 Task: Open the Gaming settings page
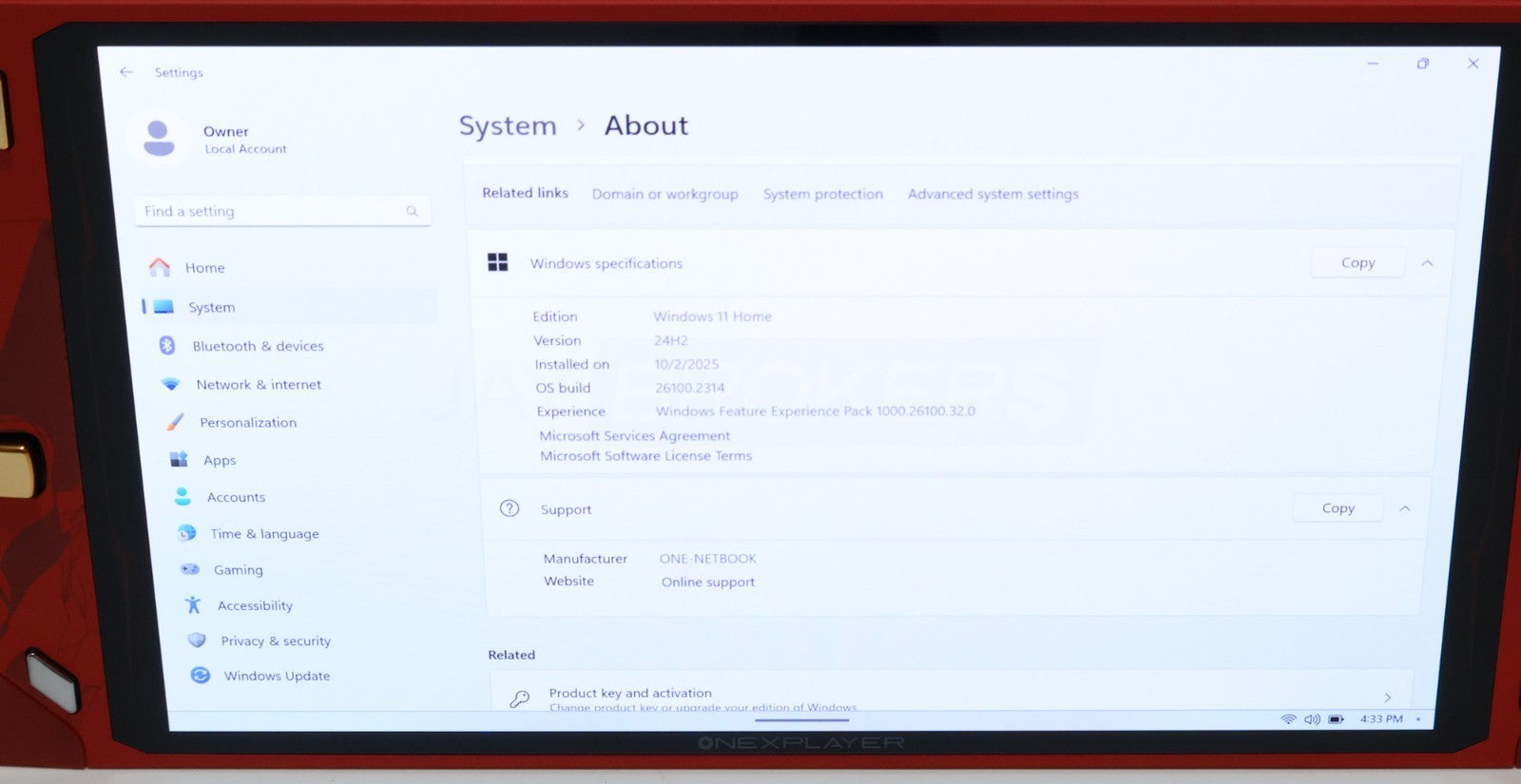click(x=238, y=570)
